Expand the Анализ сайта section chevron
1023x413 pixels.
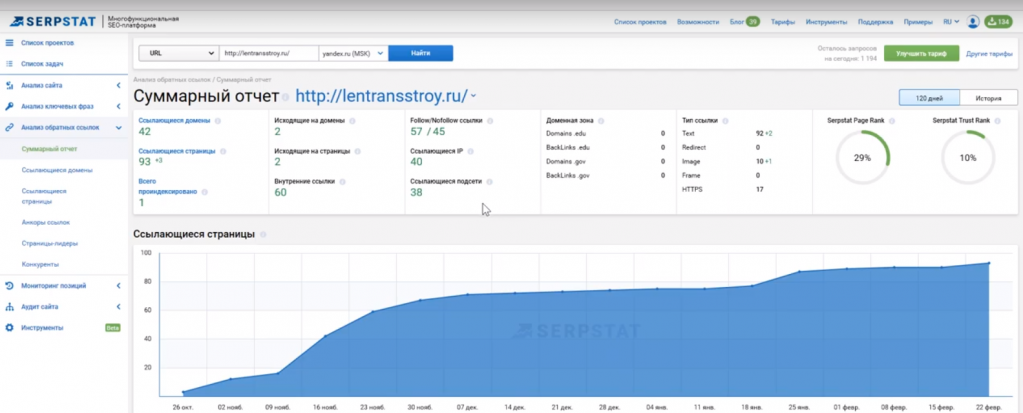[119, 85]
